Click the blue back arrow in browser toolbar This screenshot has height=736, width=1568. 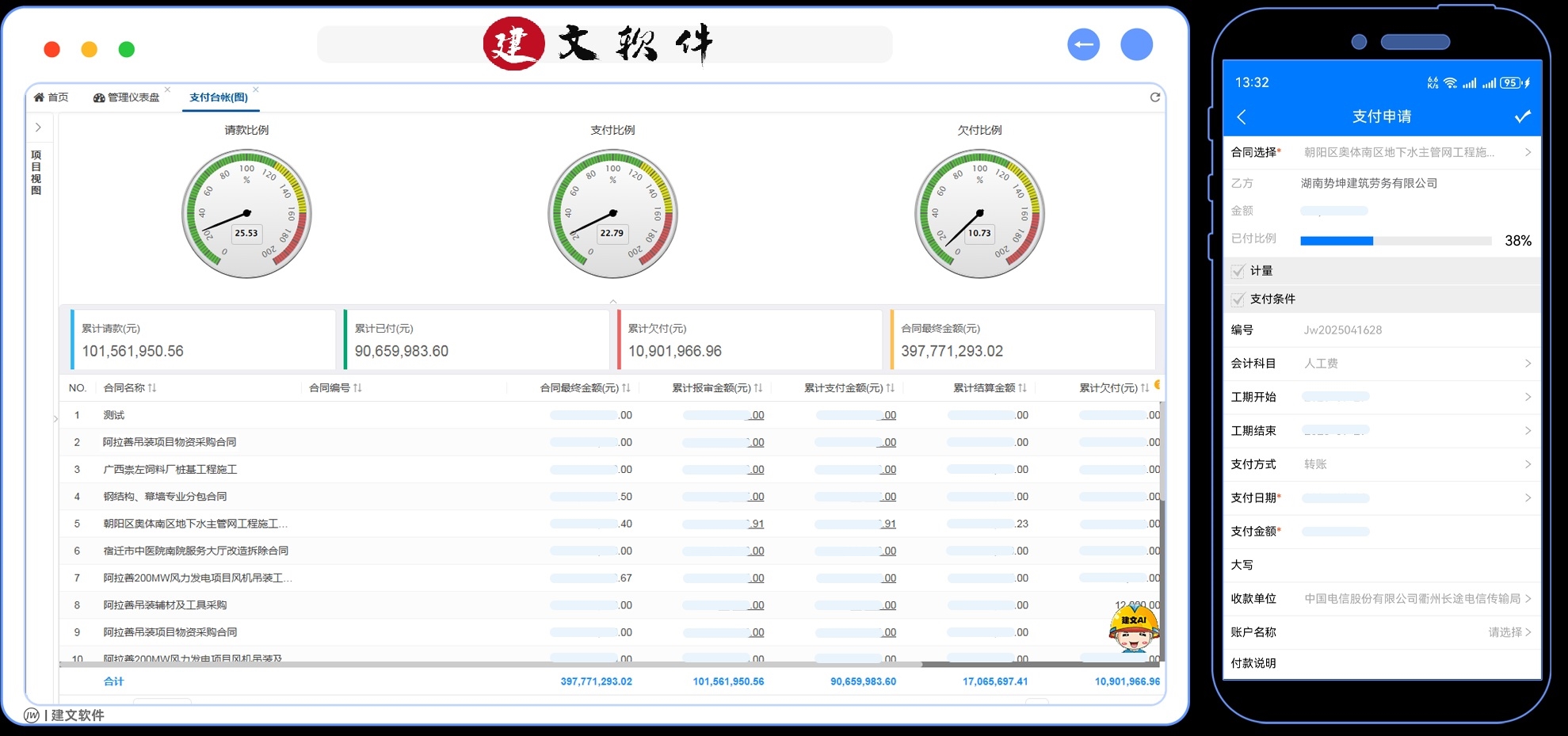1084,44
